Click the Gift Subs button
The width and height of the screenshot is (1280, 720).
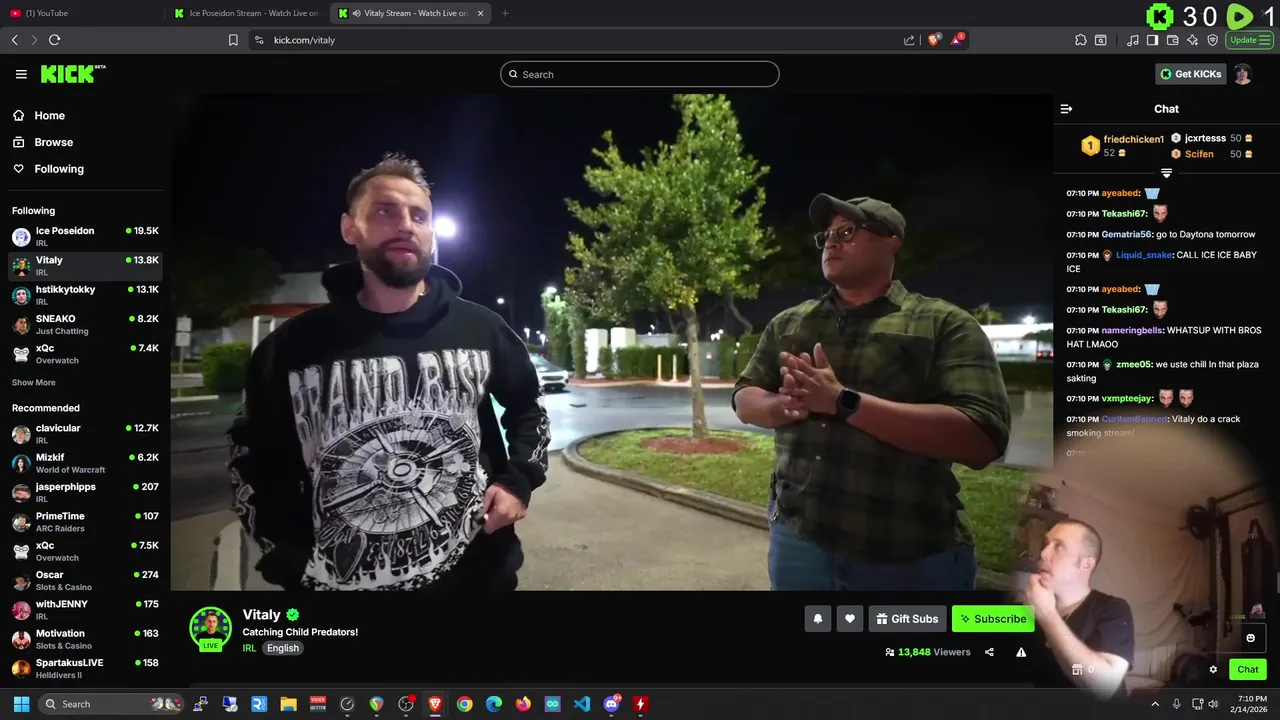[907, 619]
